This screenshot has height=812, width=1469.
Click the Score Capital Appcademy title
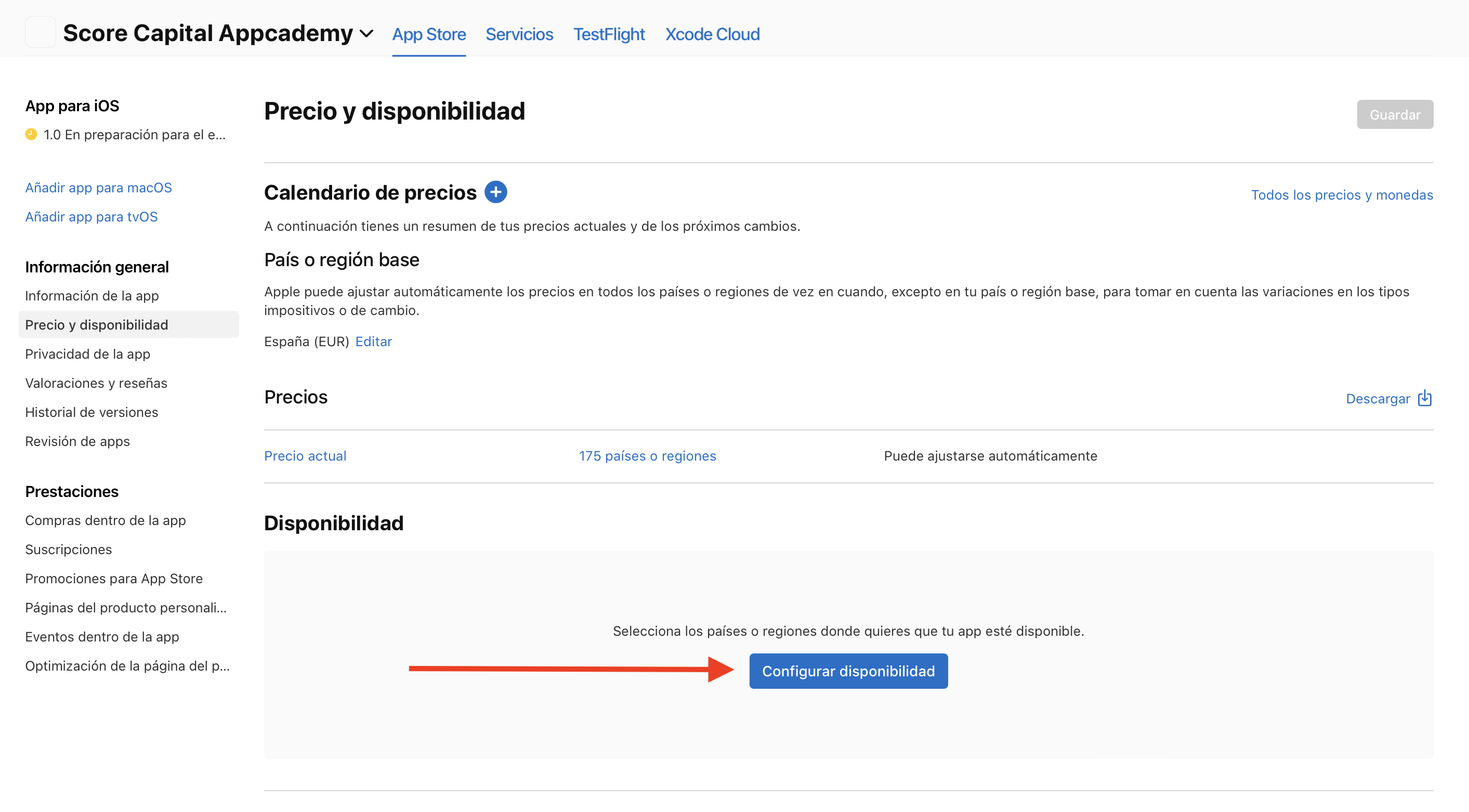click(x=207, y=33)
